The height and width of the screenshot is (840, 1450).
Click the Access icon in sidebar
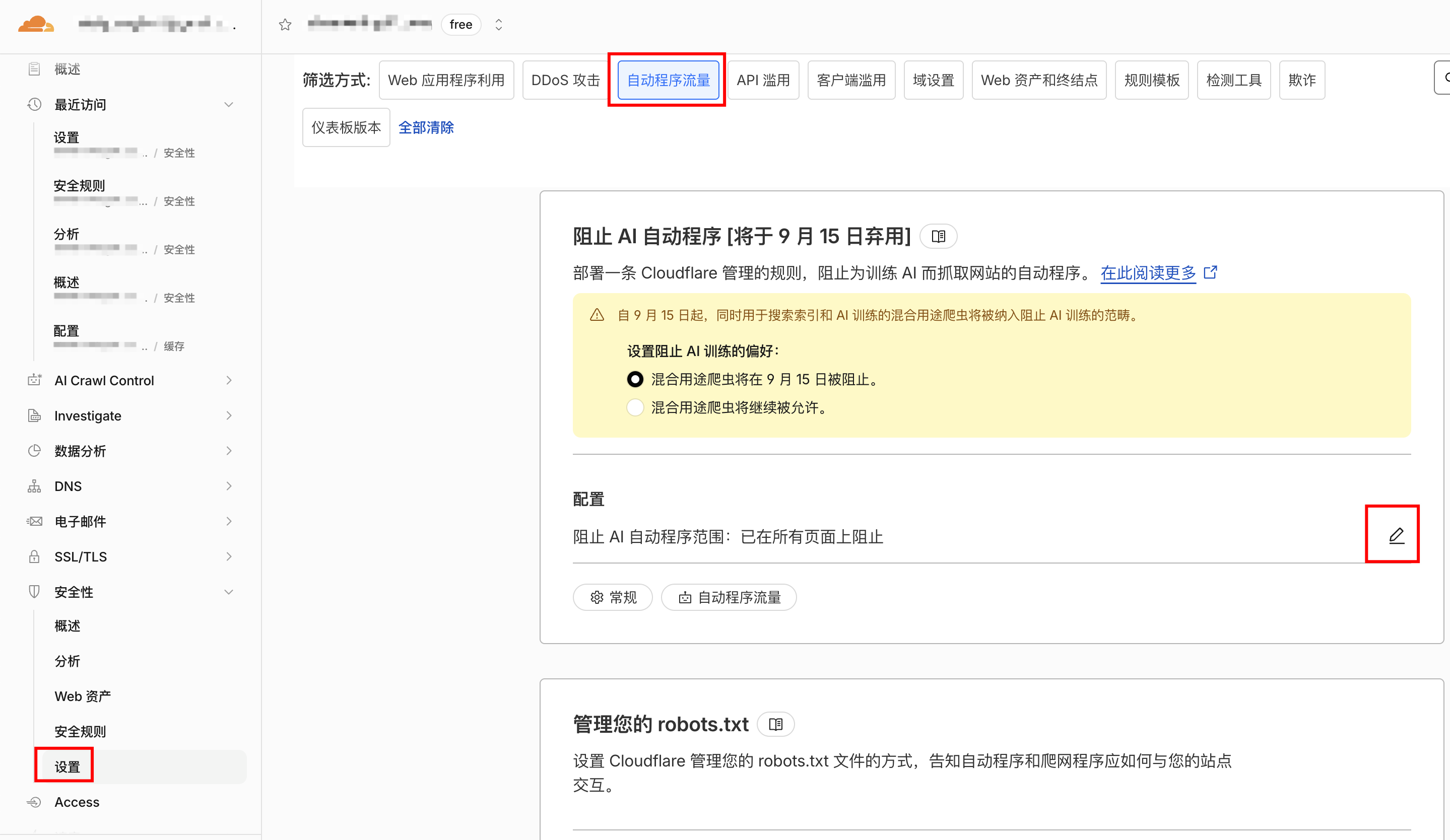(35, 802)
